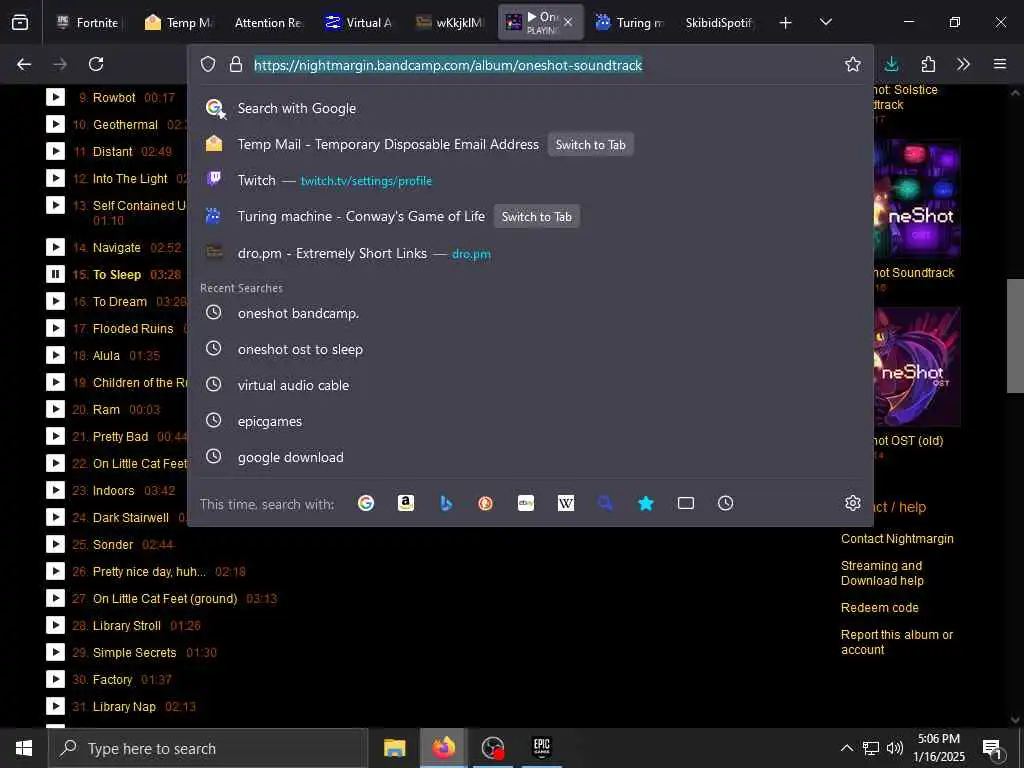The height and width of the screenshot is (768, 1024).
Task: Click the page vertical scrollbar thumb
Action: click(x=1015, y=336)
